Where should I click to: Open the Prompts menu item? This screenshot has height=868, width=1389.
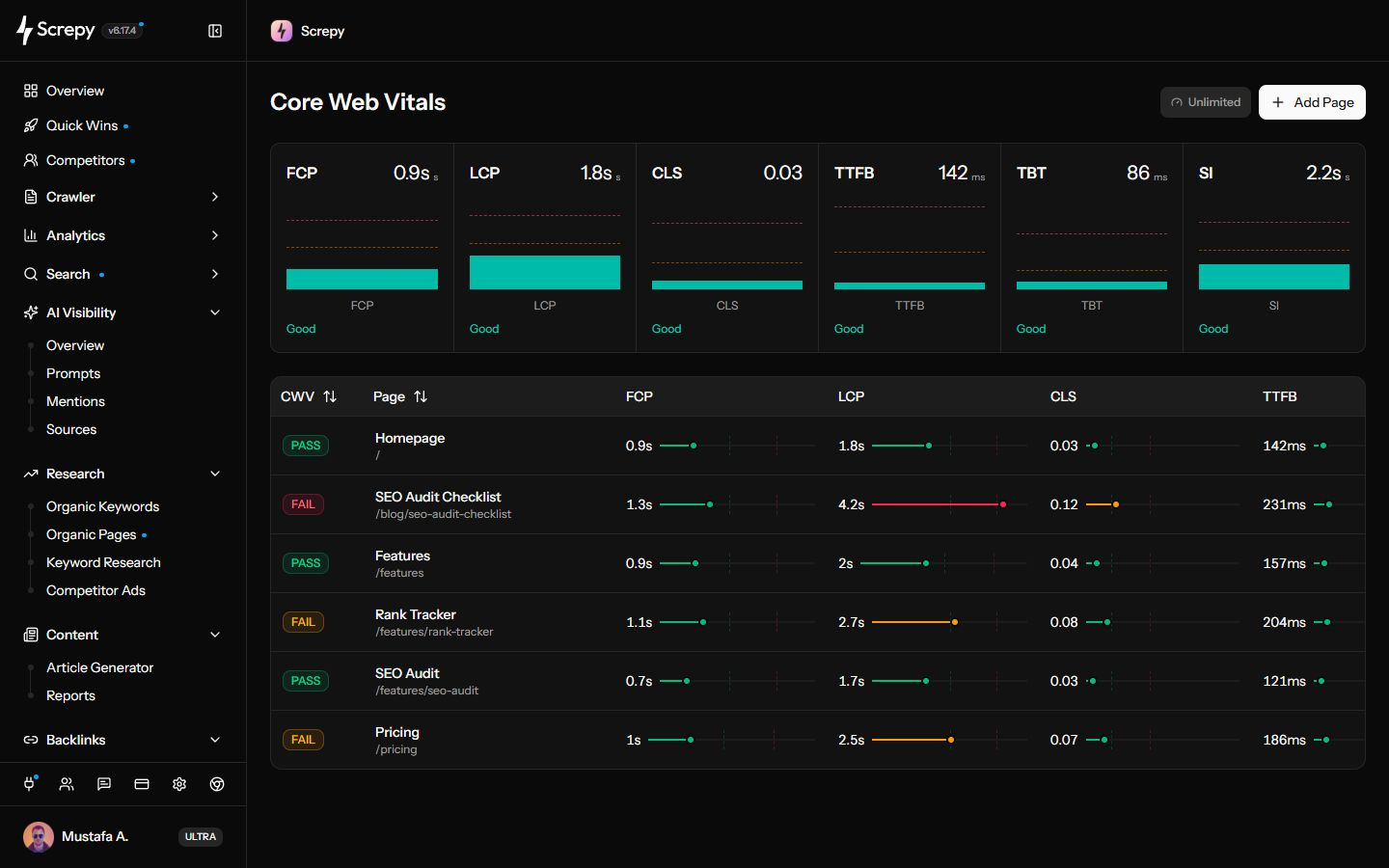click(73, 373)
